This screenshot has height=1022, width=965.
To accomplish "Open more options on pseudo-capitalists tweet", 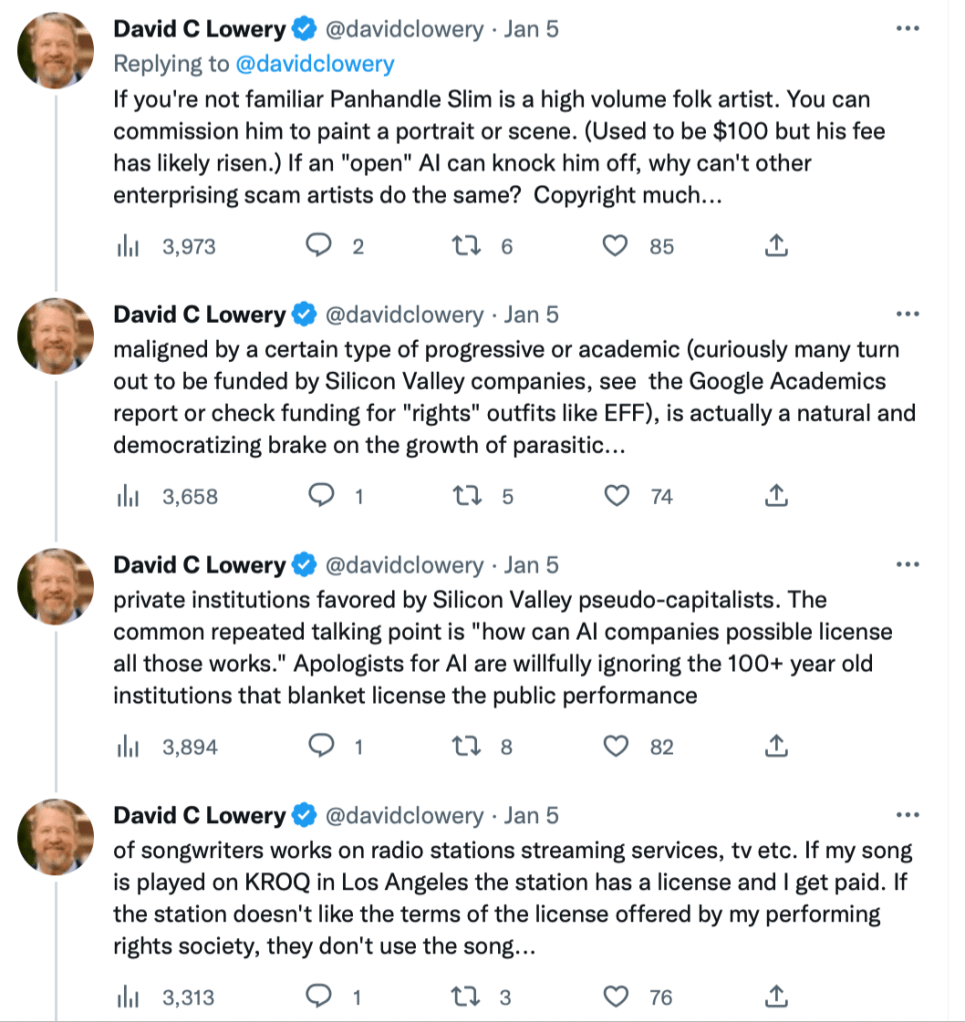I will point(907,564).
